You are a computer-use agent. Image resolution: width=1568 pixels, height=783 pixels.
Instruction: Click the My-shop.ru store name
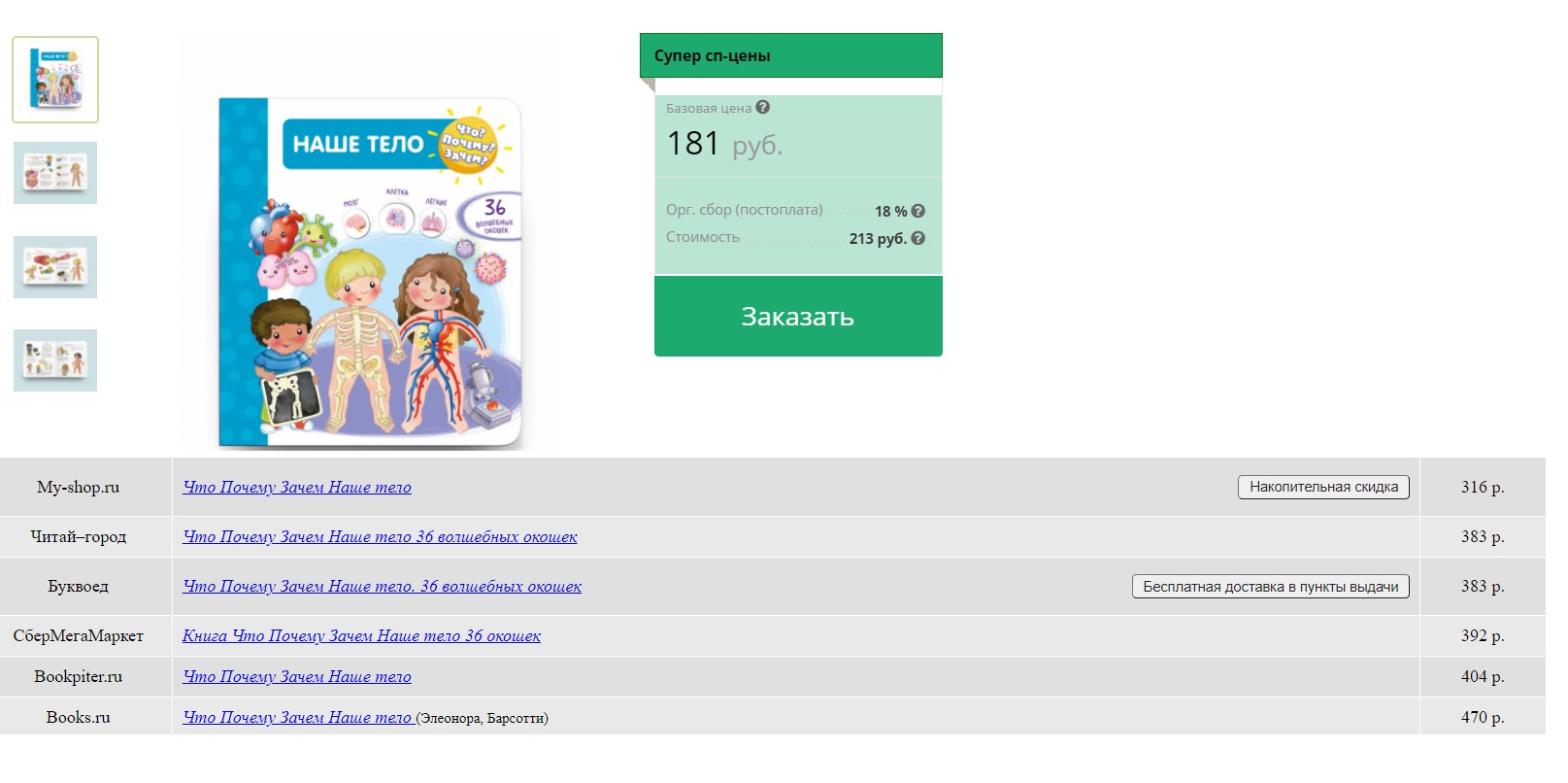point(78,488)
